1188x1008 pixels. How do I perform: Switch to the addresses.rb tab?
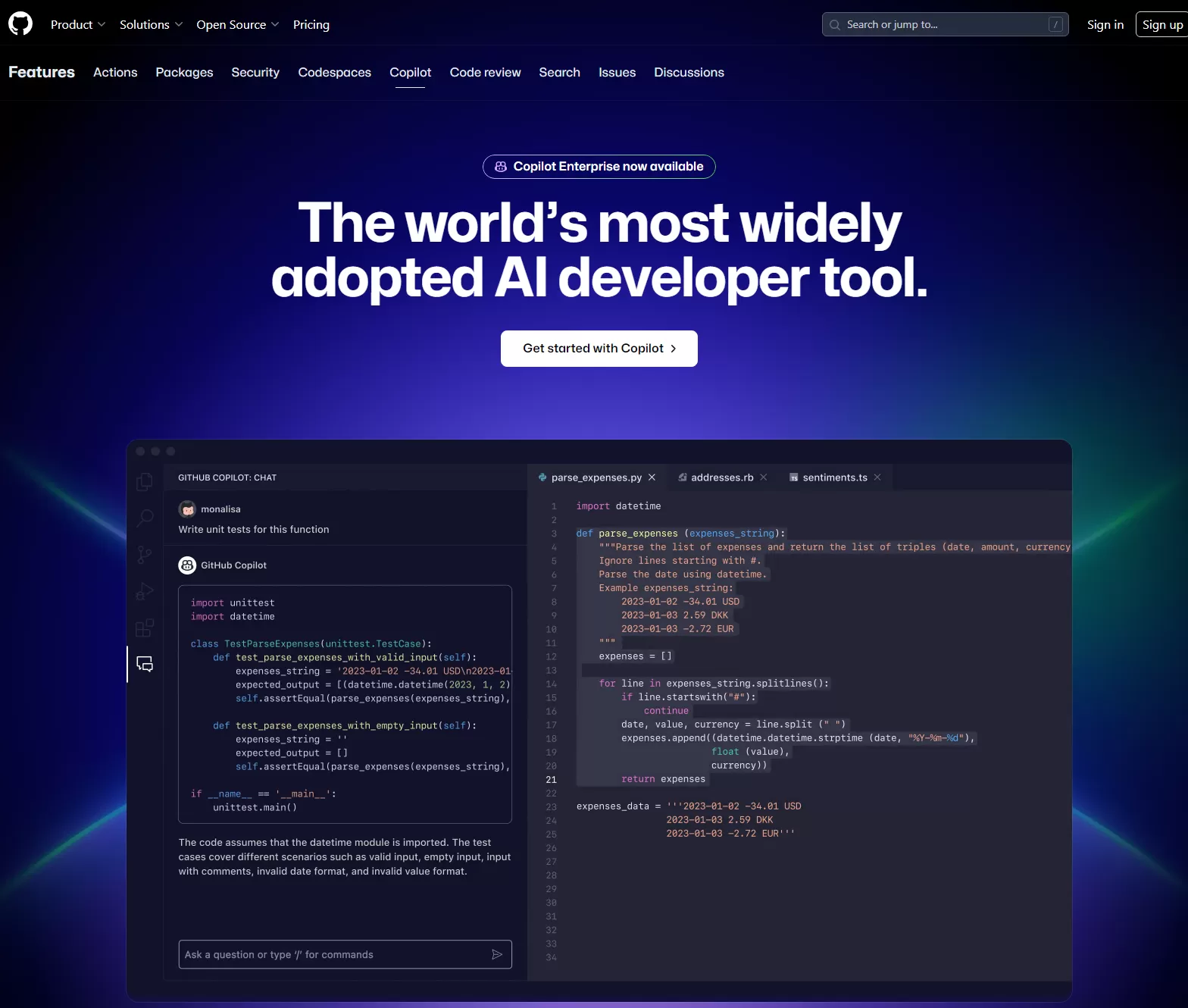(721, 477)
